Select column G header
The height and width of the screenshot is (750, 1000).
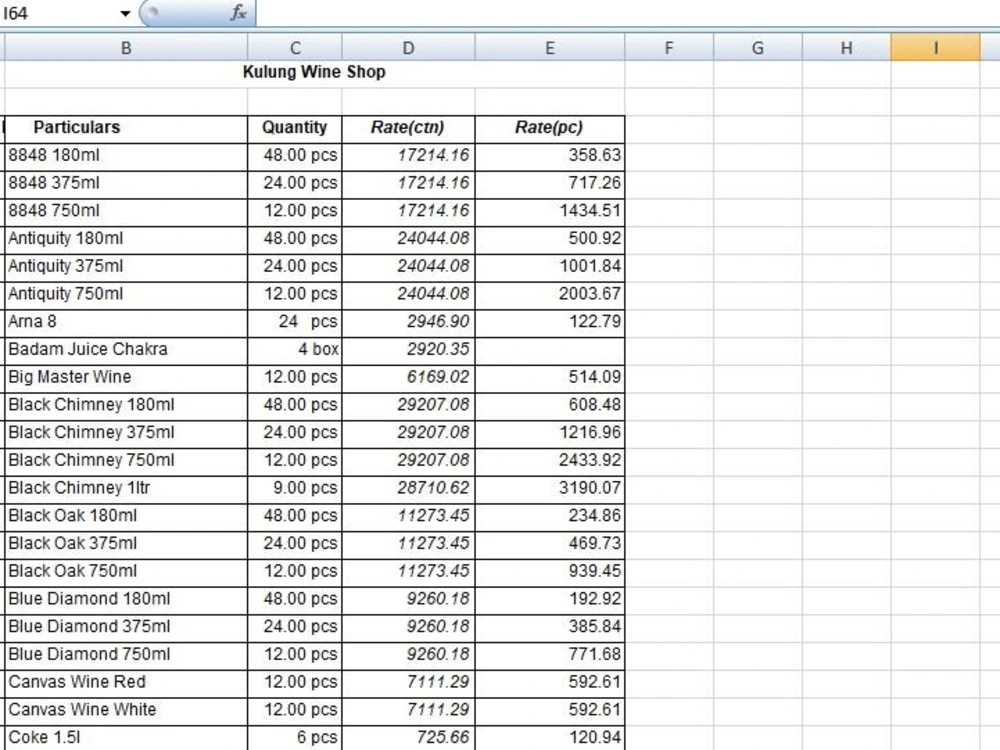point(758,48)
